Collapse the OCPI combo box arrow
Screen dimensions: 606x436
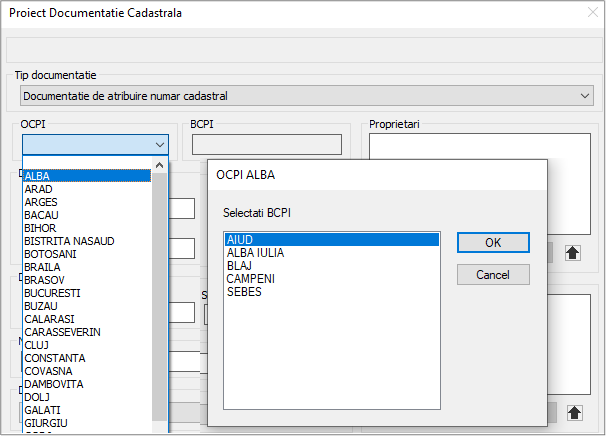pyautogui.click(x=159, y=145)
